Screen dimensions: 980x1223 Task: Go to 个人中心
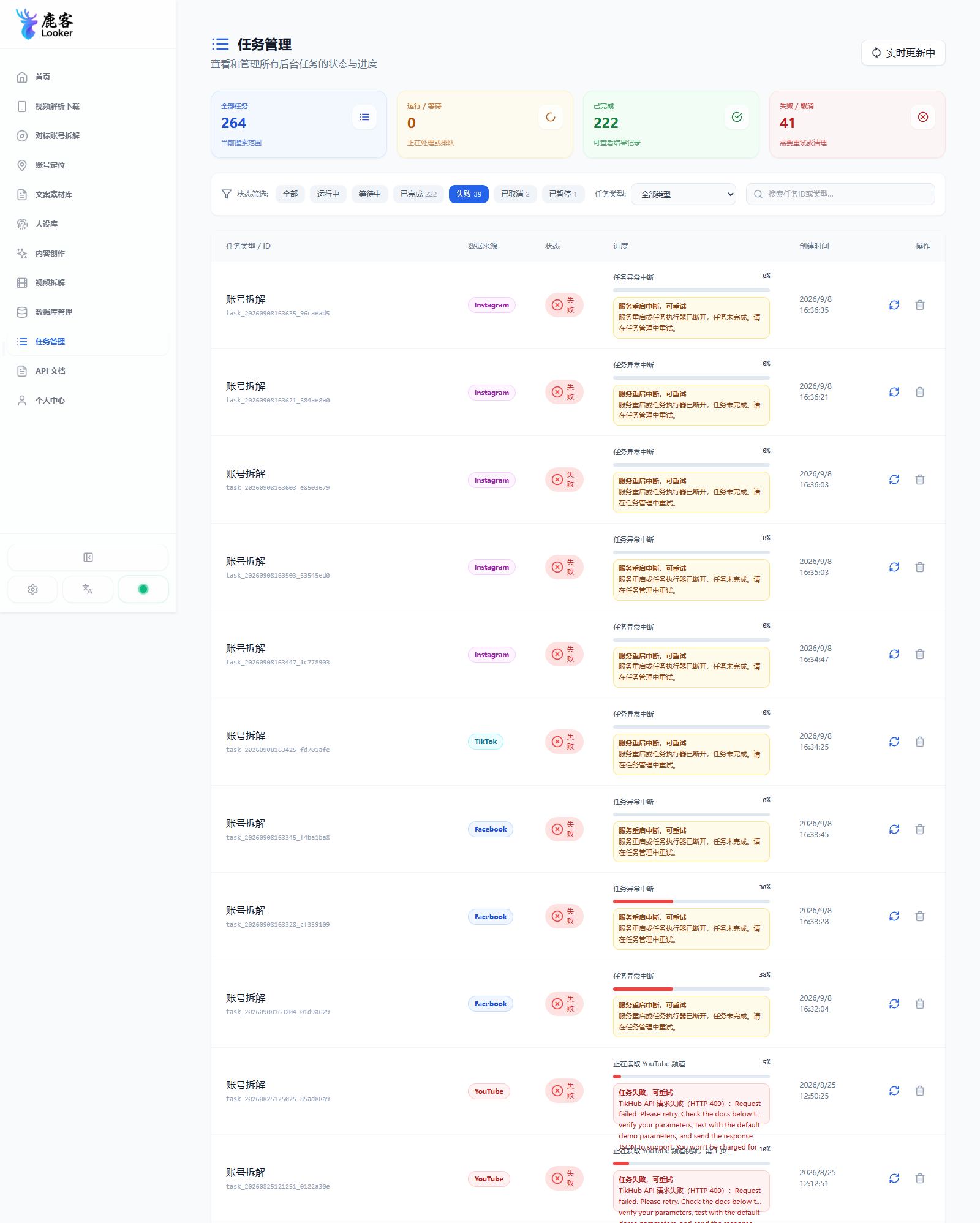tap(88, 401)
